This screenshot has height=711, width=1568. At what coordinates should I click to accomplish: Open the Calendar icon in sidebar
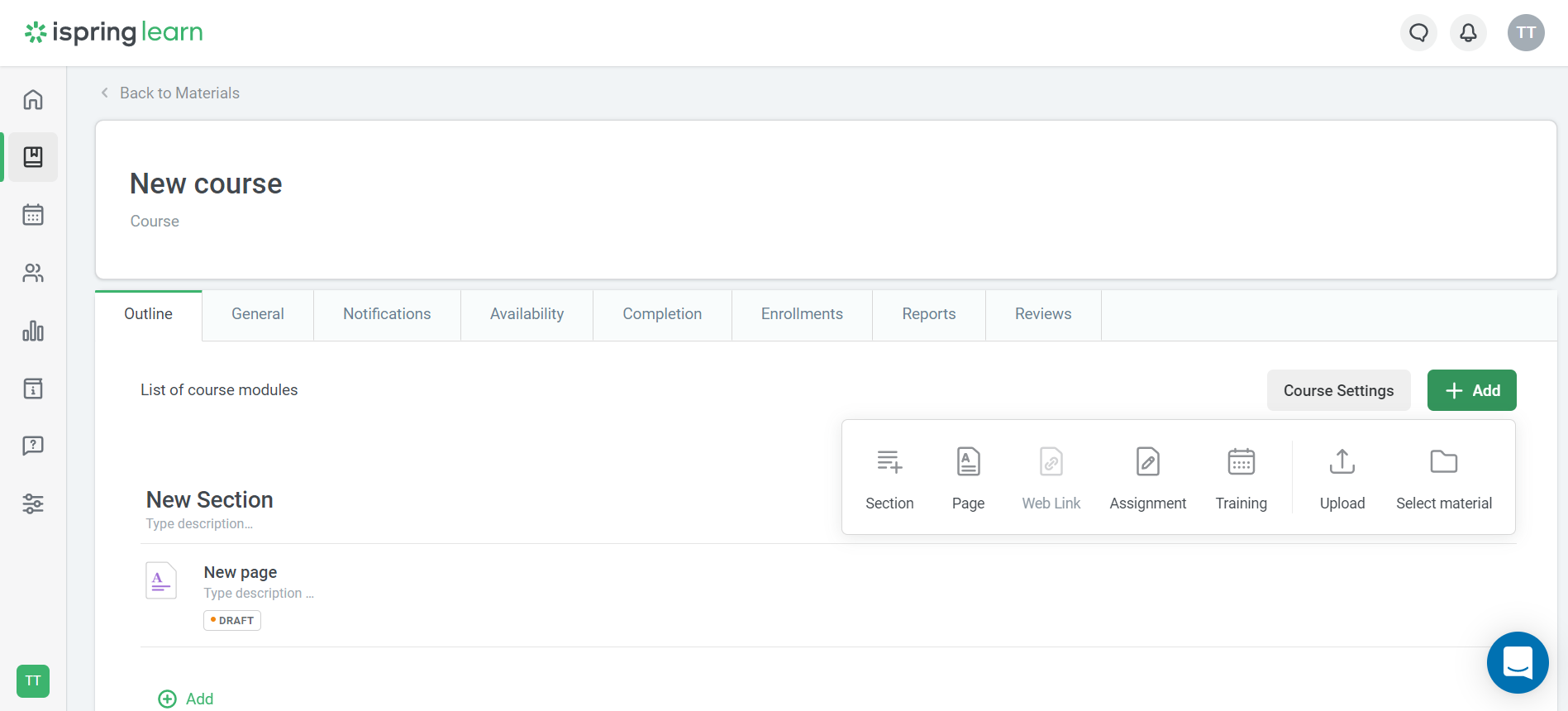click(33, 215)
